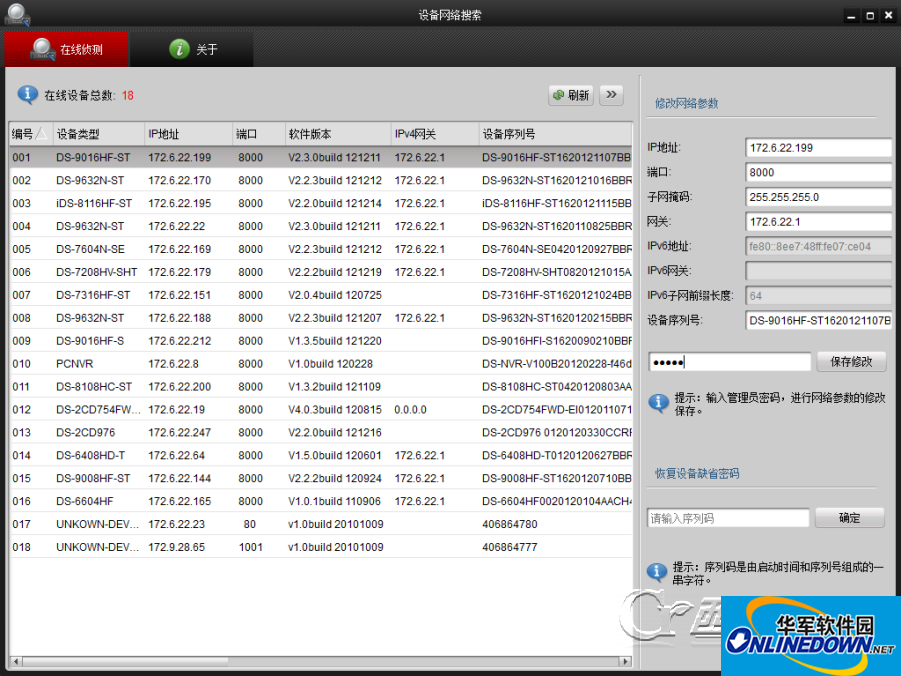Click the application logo in the title bar

coord(16,14)
